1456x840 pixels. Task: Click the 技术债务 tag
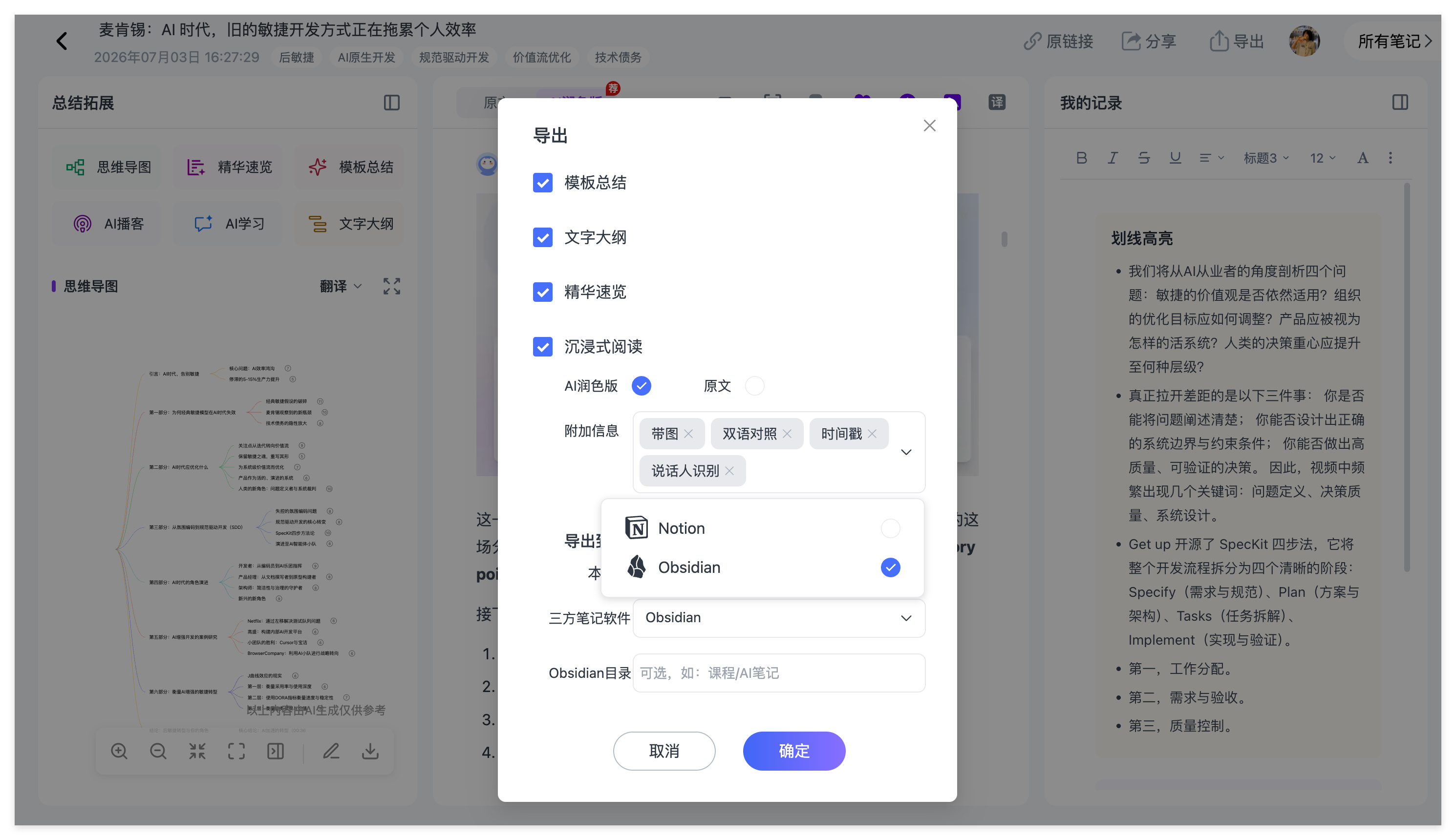tap(618, 57)
